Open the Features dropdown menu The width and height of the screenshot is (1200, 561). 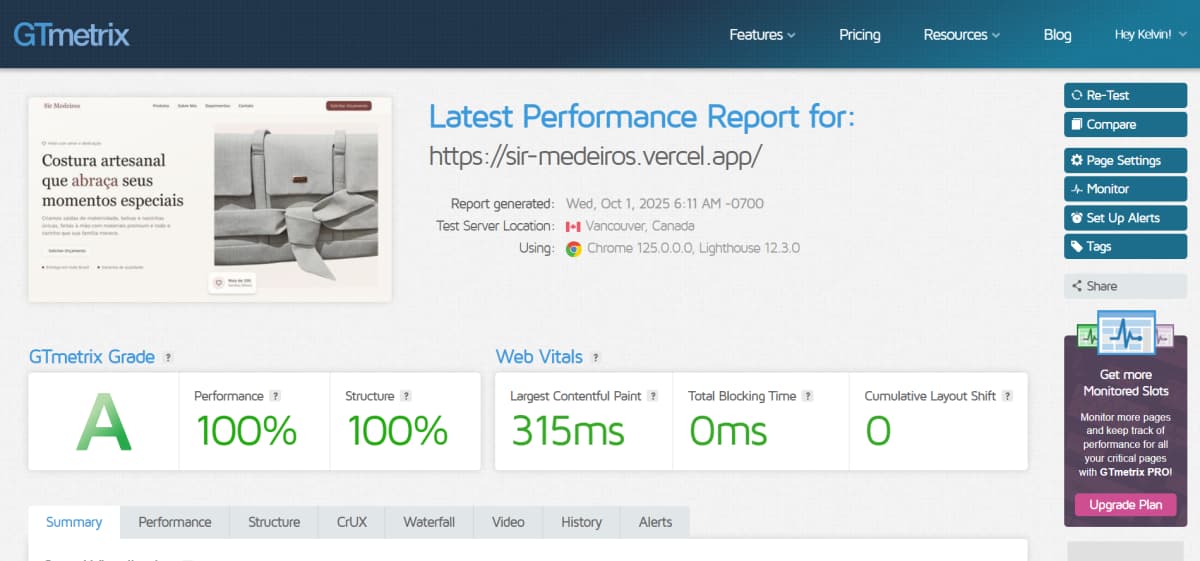(762, 35)
